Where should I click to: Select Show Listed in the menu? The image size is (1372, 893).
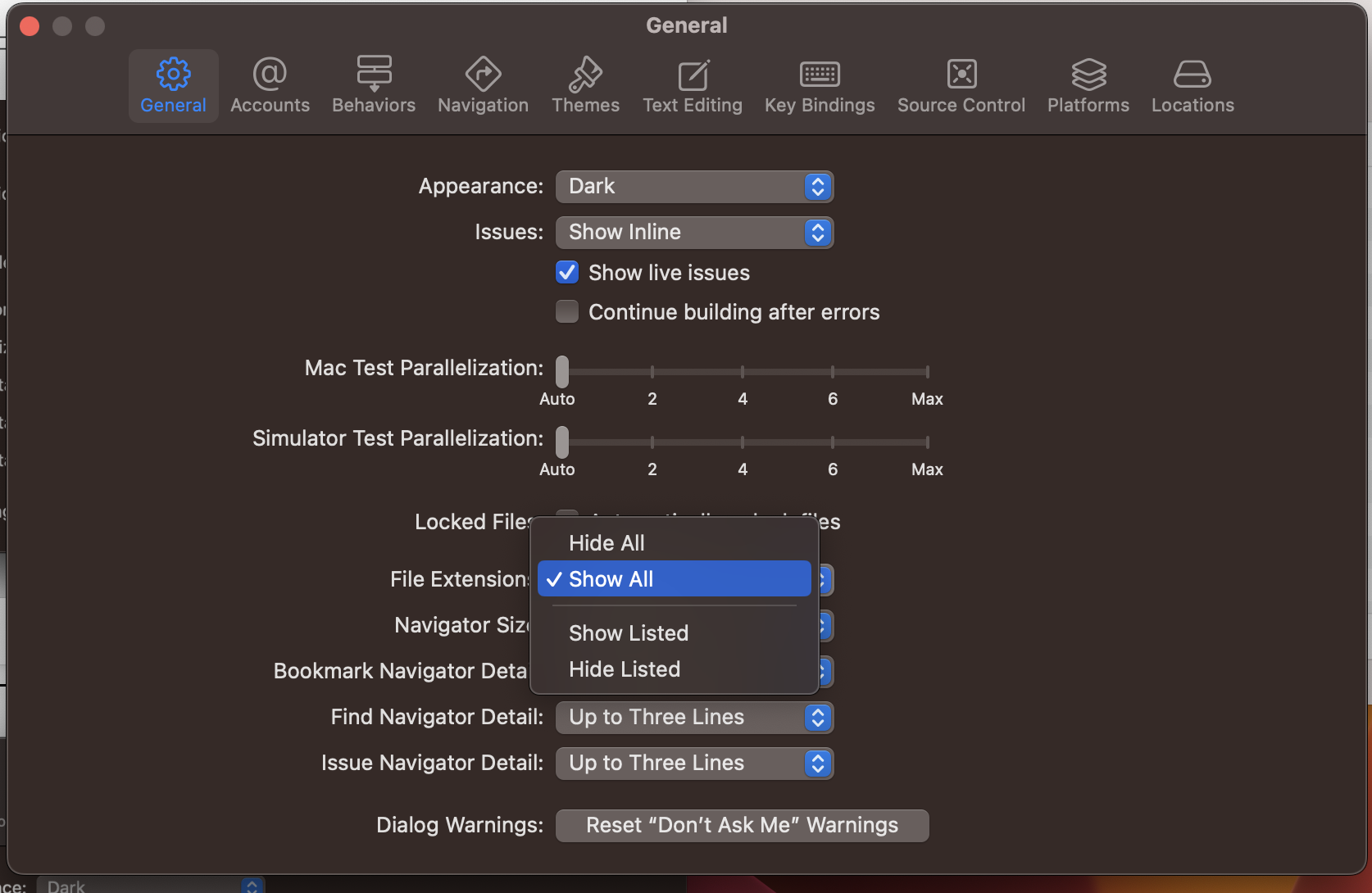(x=674, y=633)
